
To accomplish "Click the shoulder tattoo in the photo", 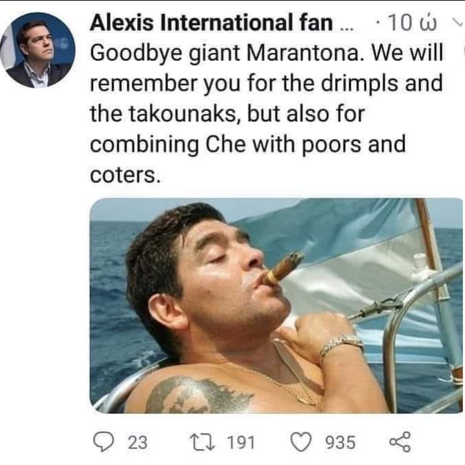I will click(199, 395).
